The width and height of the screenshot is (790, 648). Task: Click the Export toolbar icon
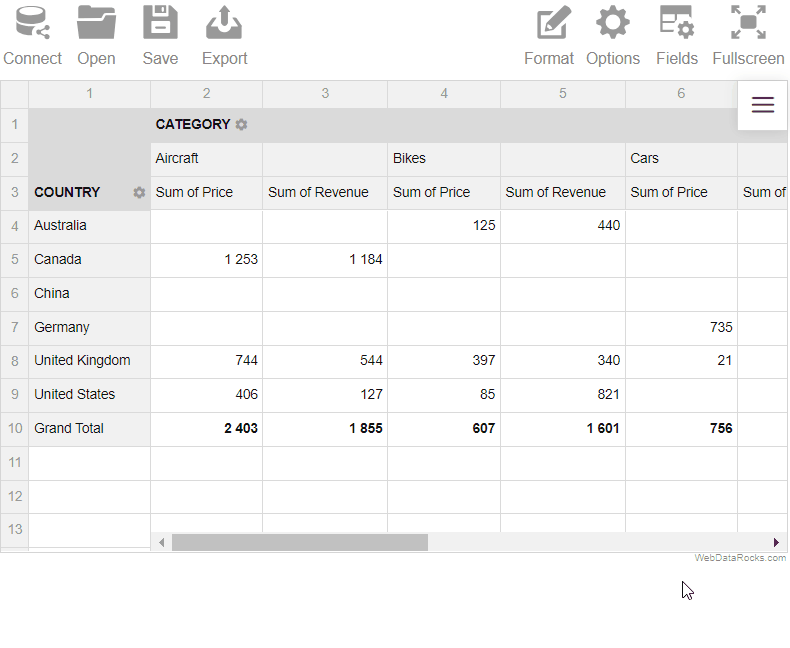coord(224,24)
